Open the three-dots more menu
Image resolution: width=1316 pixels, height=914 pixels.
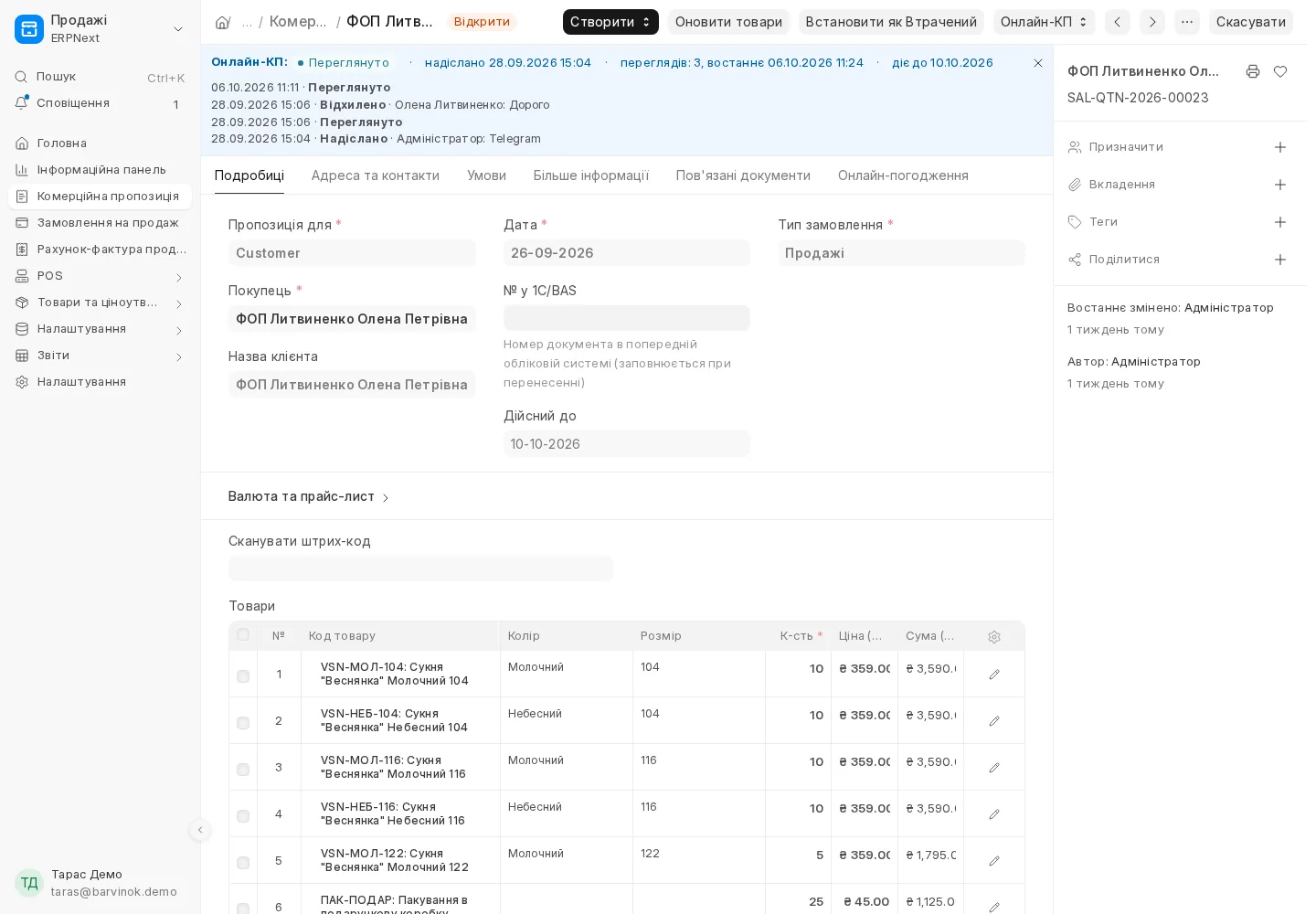coord(1187,22)
